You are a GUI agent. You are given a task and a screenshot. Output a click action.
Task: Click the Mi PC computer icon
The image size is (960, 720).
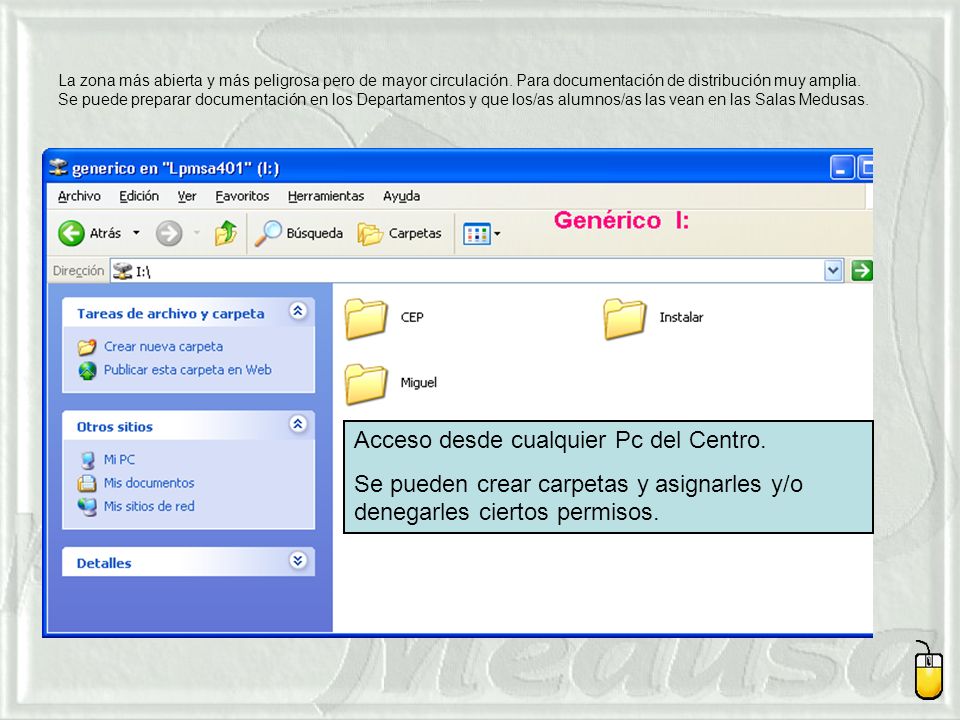pyautogui.click(x=88, y=460)
